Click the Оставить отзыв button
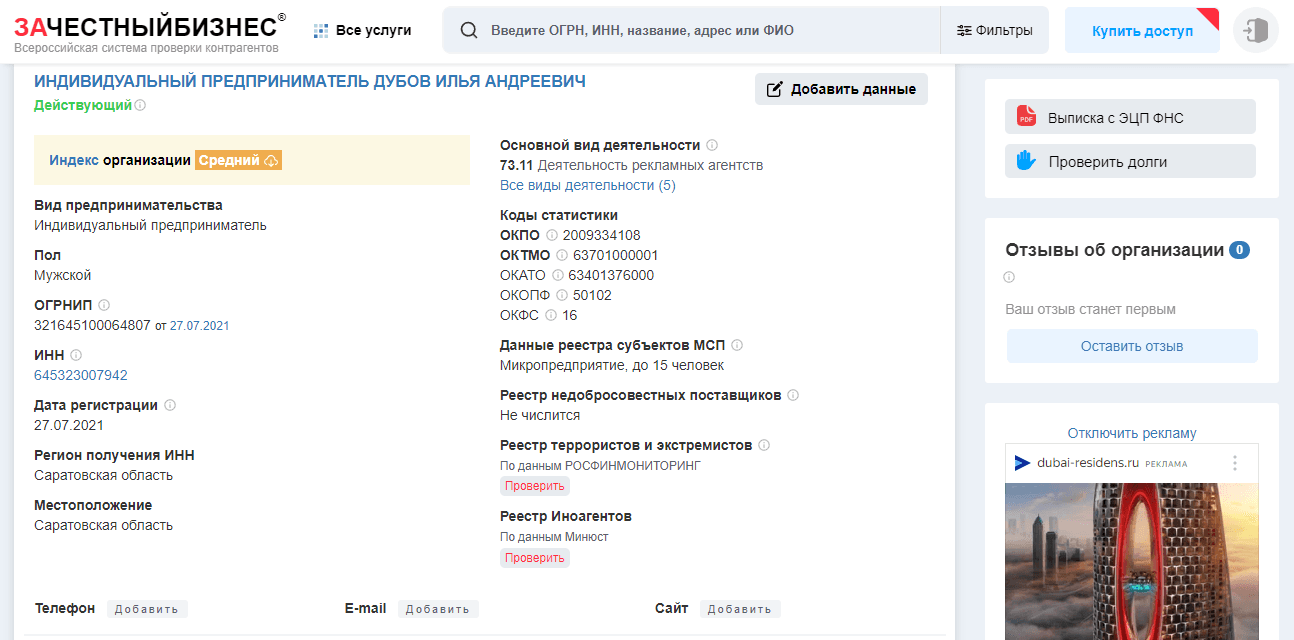1294x640 pixels. pyautogui.click(x=1131, y=345)
